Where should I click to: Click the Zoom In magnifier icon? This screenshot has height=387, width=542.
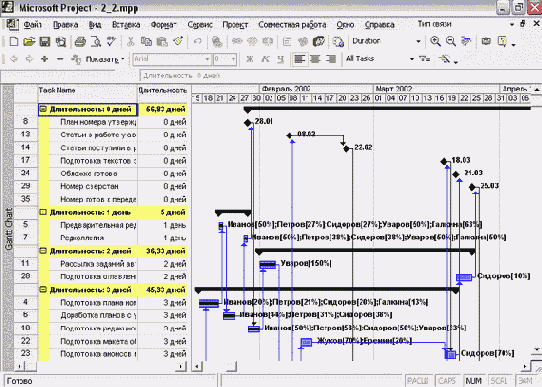tap(435, 41)
